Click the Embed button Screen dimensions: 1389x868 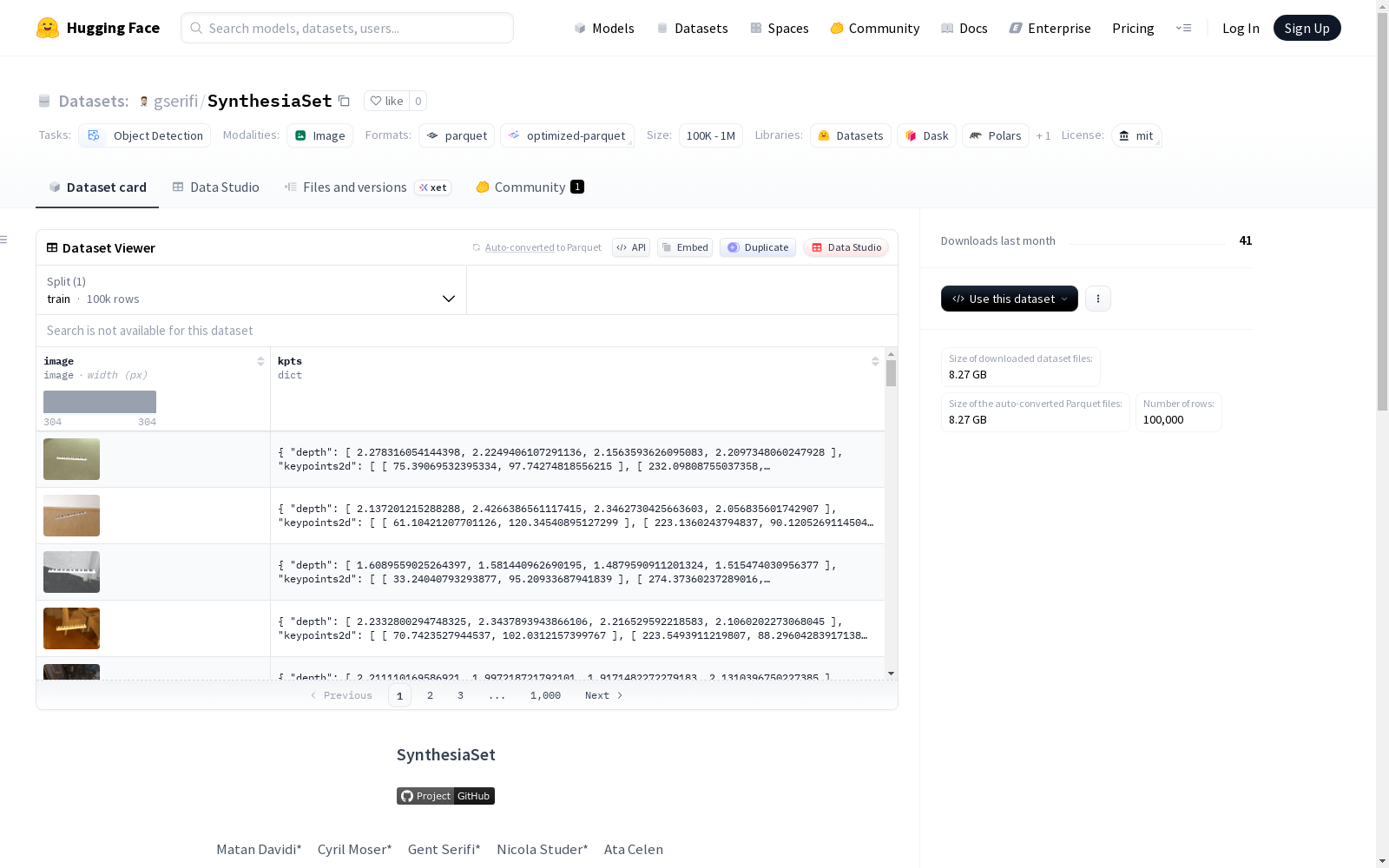685,247
